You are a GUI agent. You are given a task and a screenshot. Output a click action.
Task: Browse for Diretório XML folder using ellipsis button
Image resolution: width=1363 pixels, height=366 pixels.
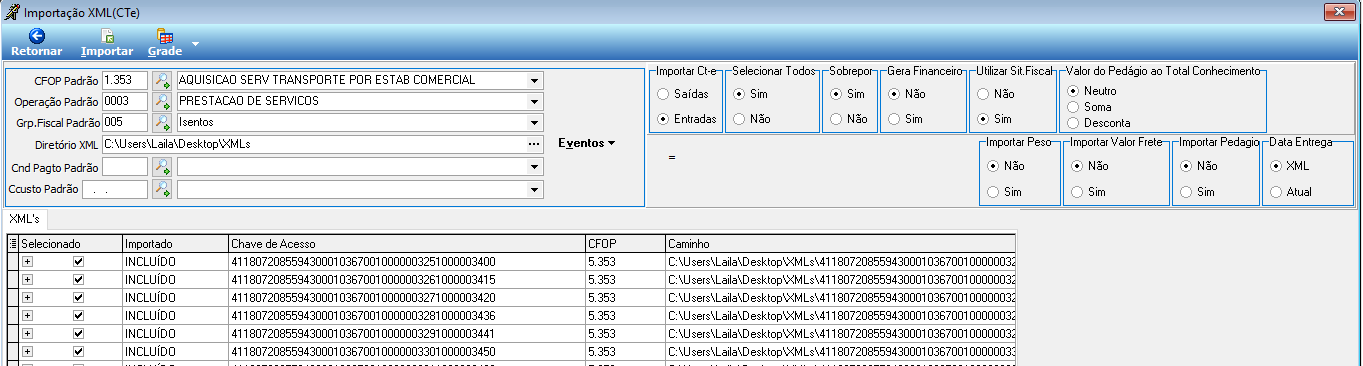534,144
